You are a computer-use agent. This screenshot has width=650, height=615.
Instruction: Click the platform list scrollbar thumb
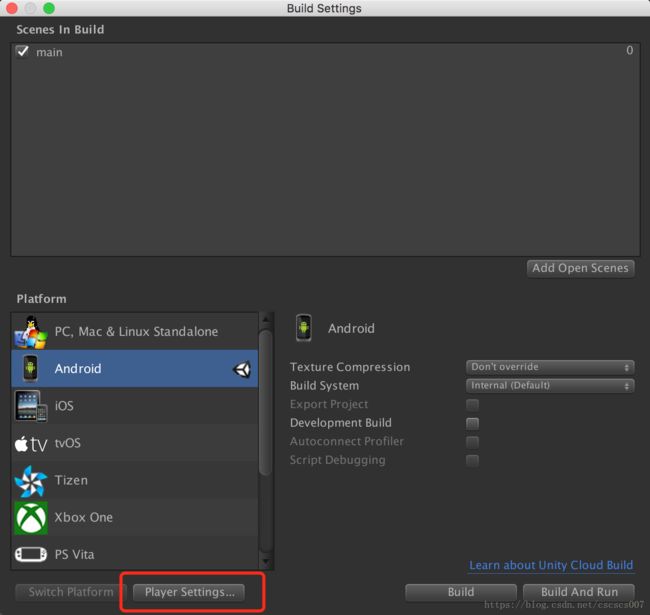click(266, 402)
